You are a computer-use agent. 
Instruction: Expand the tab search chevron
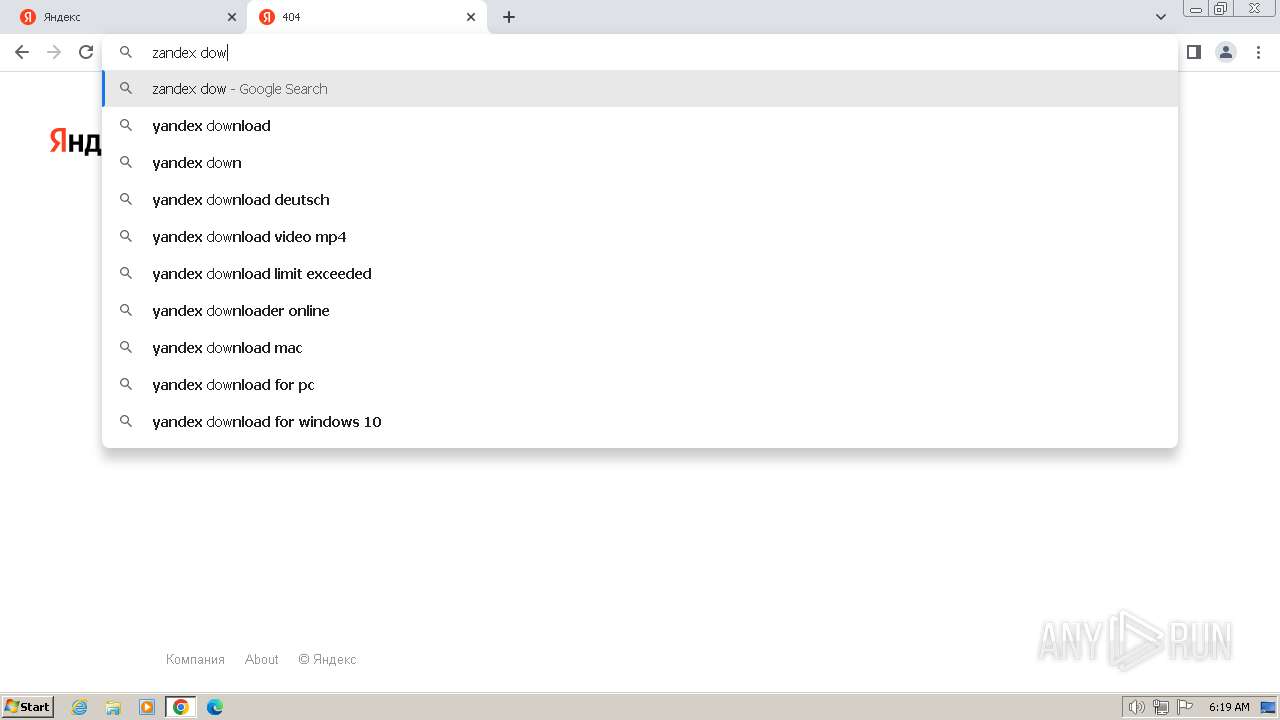(x=1161, y=17)
